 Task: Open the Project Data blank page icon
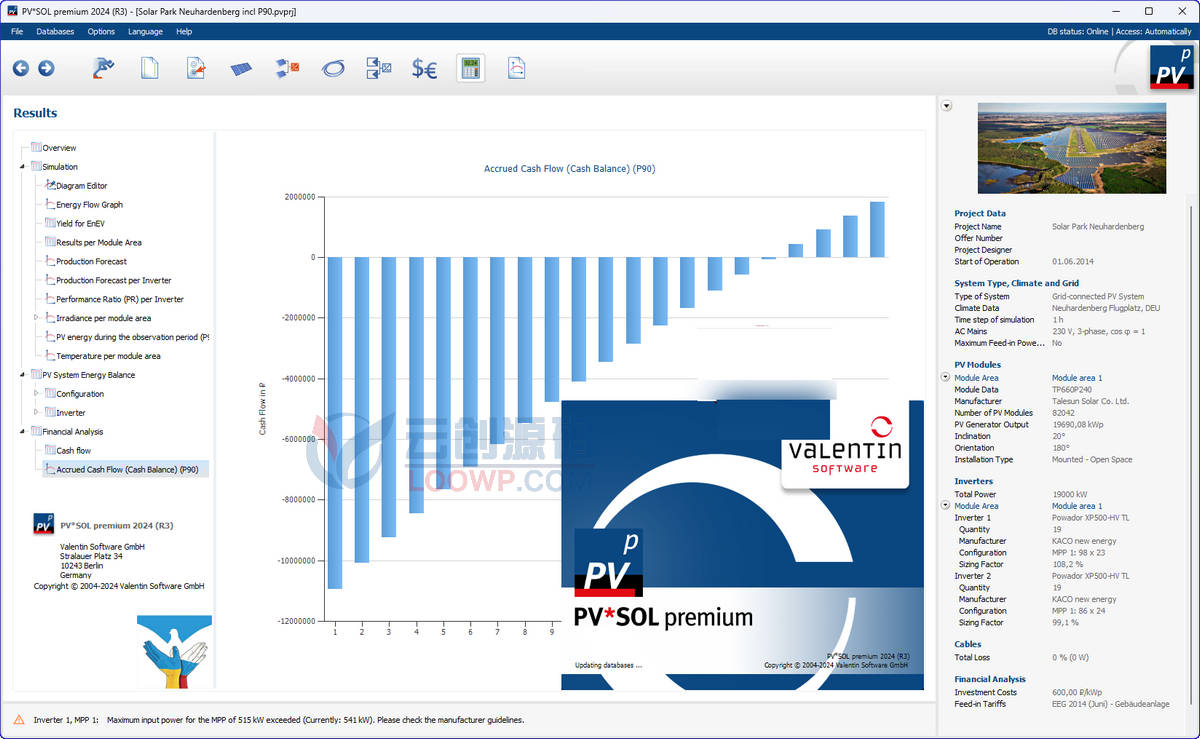coord(150,68)
